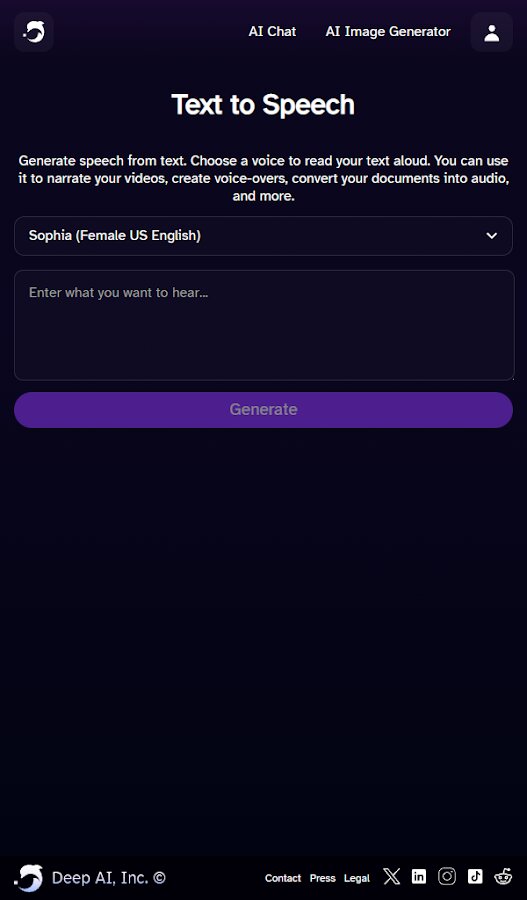Image resolution: width=527 pixels, height=900 pixels.
Task: Open the Sophia (Female US English) voice selector
Action: coord(264,236)
